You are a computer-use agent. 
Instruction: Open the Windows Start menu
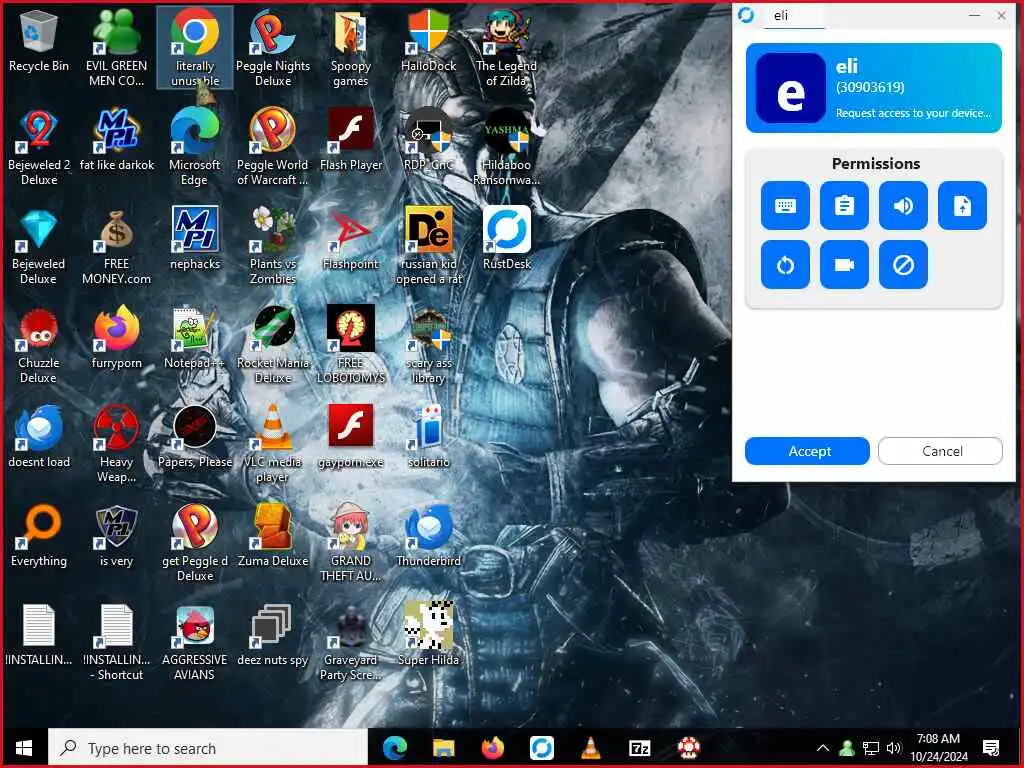[24, 748]
